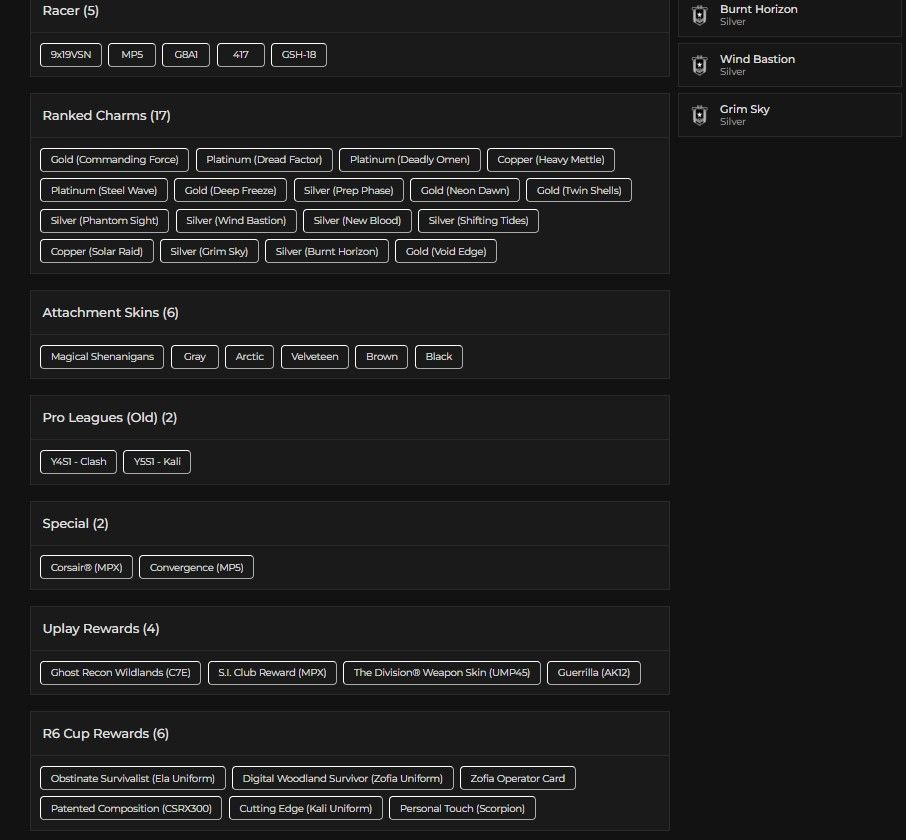Select Patented Composition (CSRX300) tag
906x840 pixels.
click(131, 809)
